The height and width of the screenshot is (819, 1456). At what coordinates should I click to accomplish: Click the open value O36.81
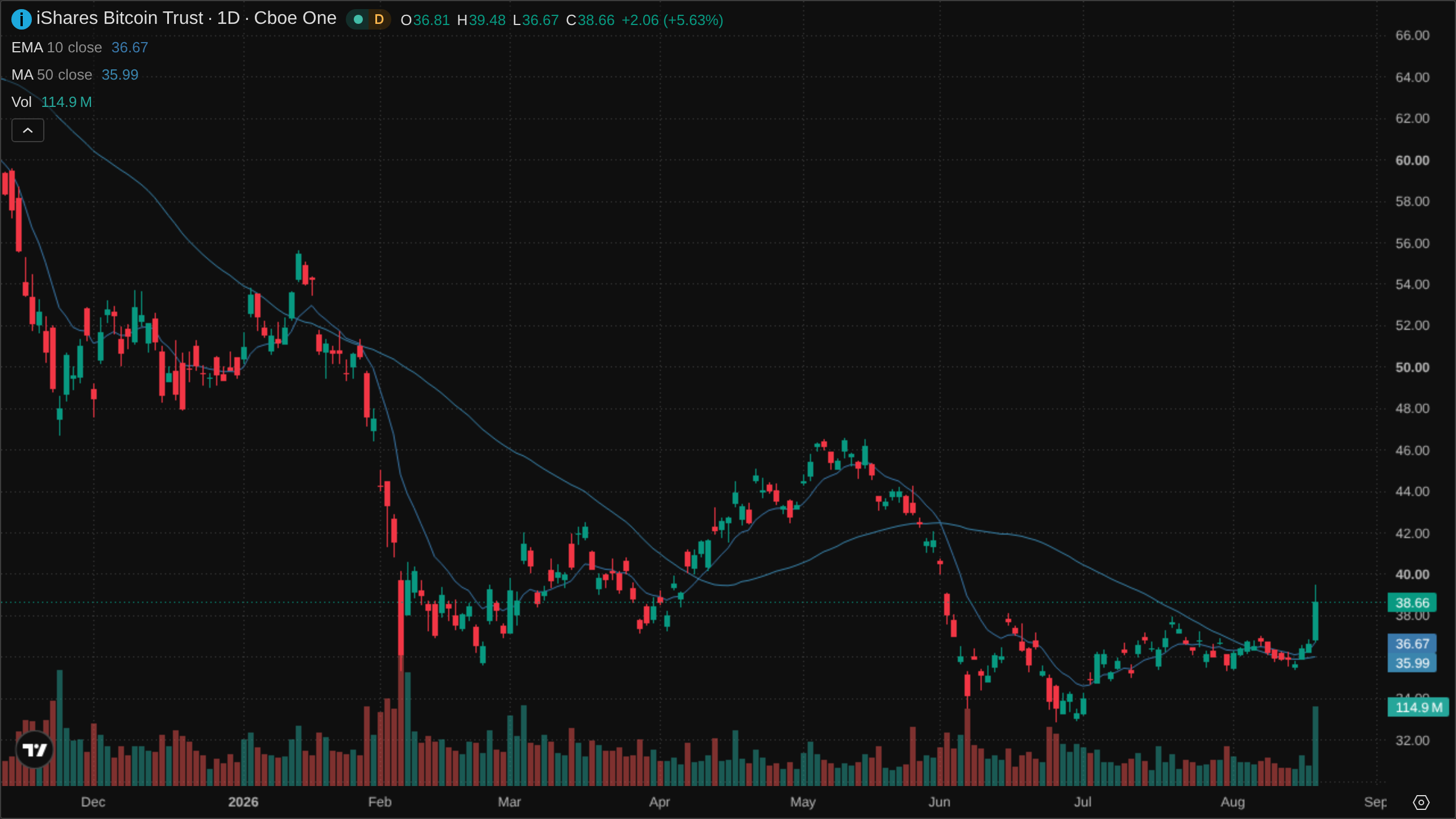click(x=425, y=20)
